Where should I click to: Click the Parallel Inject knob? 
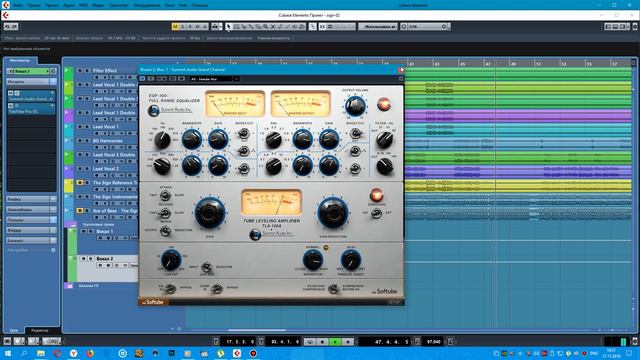tap(350, 260)
